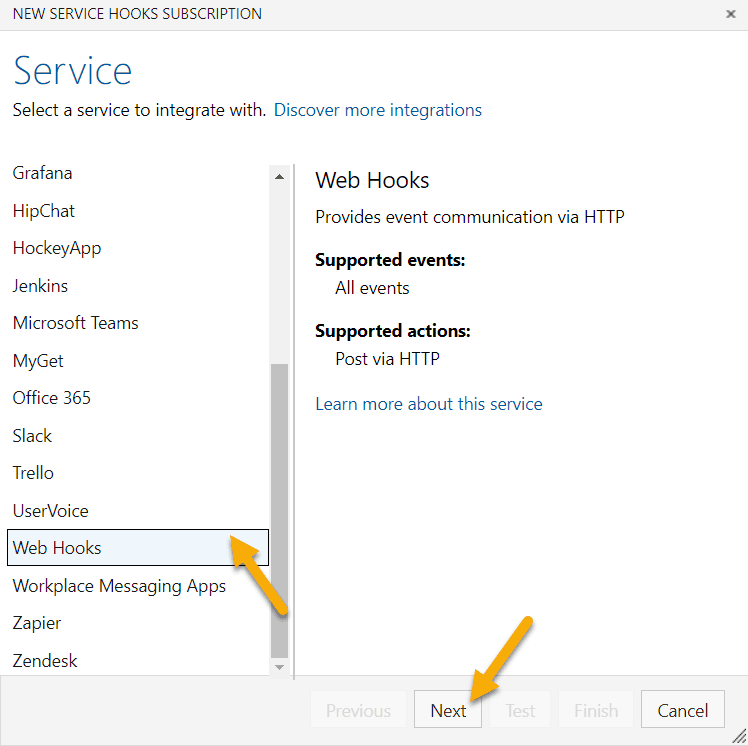
Task: Open Learn more about this service link
Action: (x=429, y=404)
